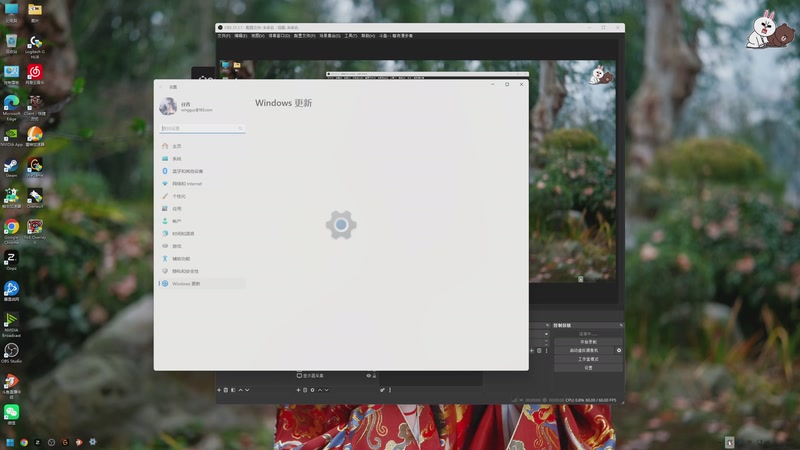800x450 pixels.
Task: Click the Windows Start button on taskbar
Action: [10, 442]
